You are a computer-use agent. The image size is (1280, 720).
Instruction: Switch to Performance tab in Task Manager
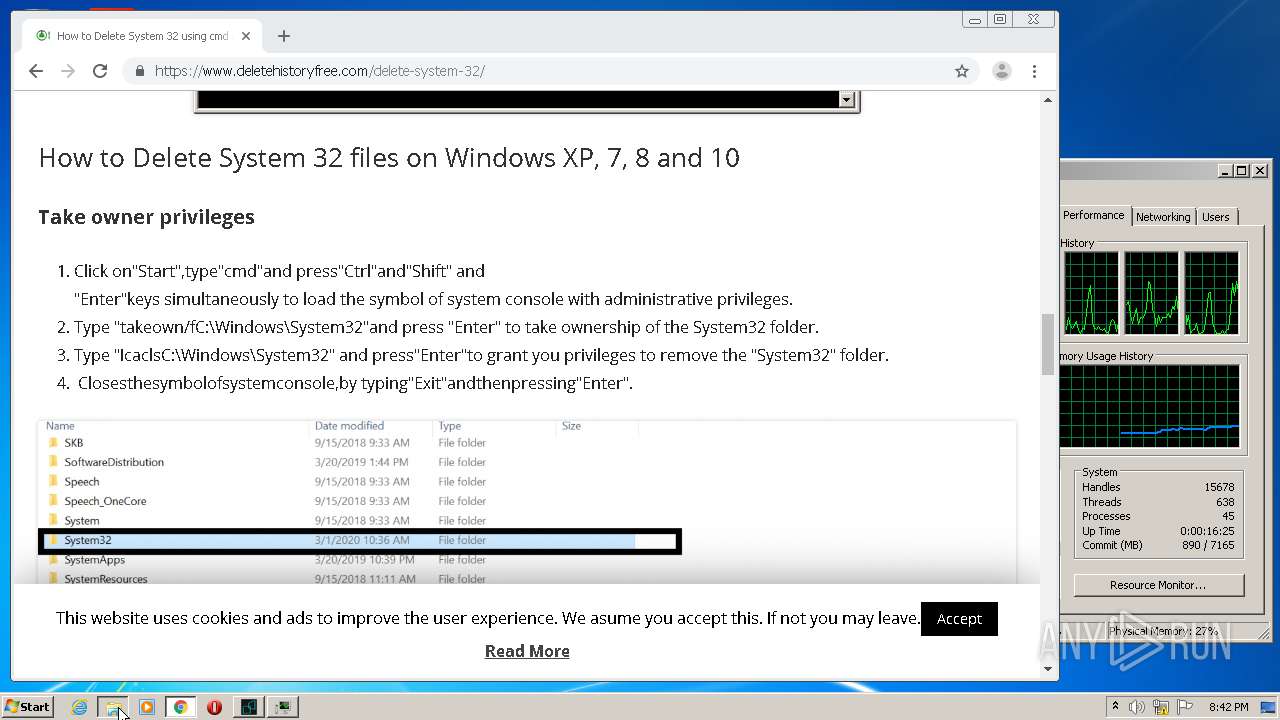[1093, 216]
